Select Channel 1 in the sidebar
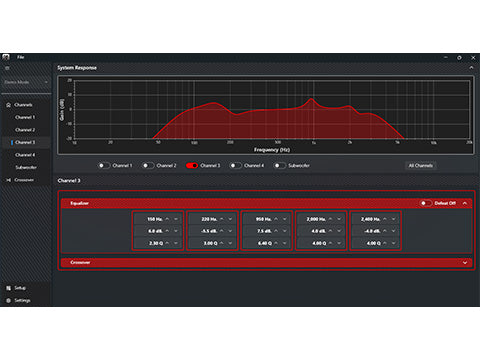 pyautogui.click(x=25, y=117)
